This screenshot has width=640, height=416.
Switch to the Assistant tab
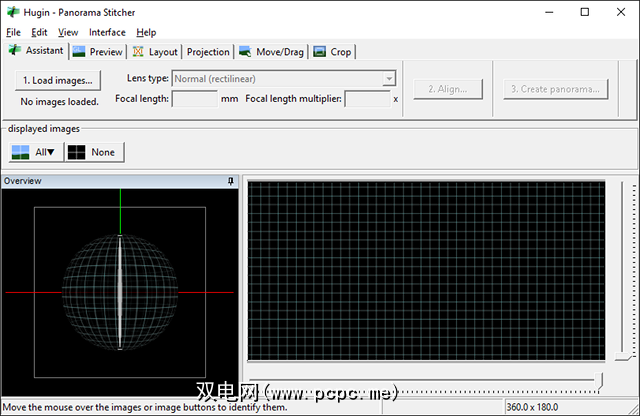36,51
